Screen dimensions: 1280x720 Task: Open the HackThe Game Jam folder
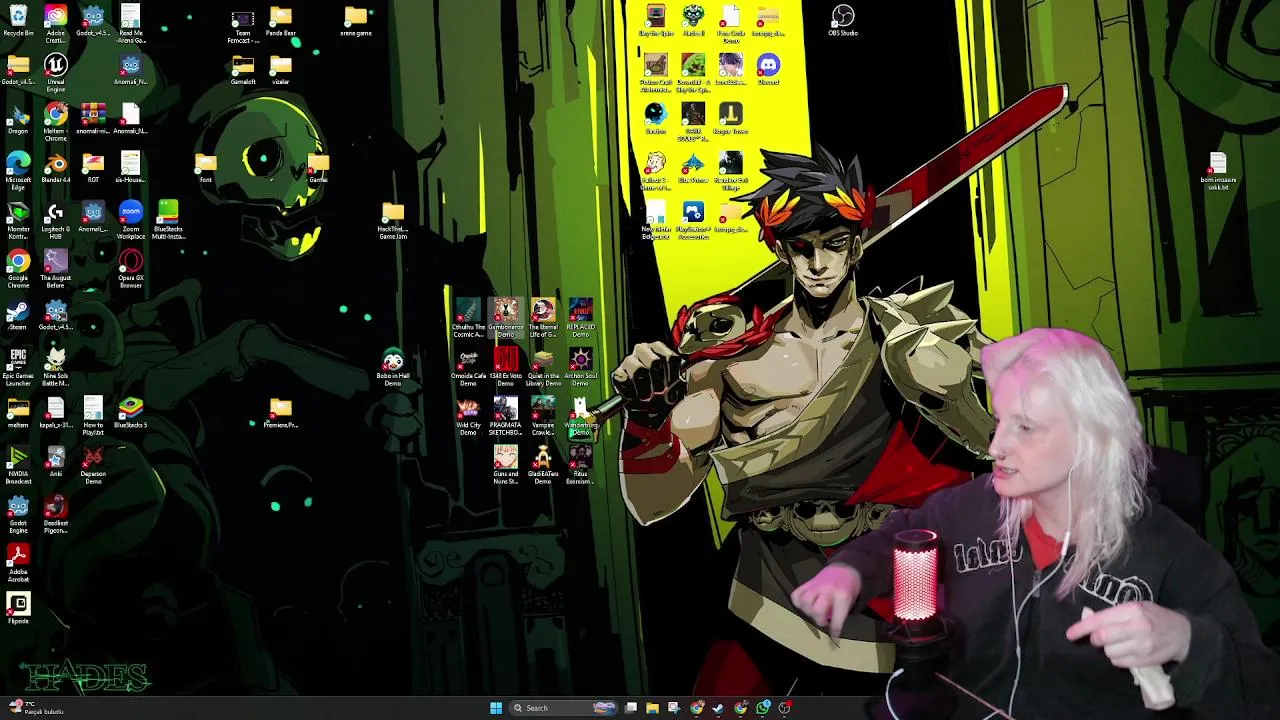click(393, 221)
